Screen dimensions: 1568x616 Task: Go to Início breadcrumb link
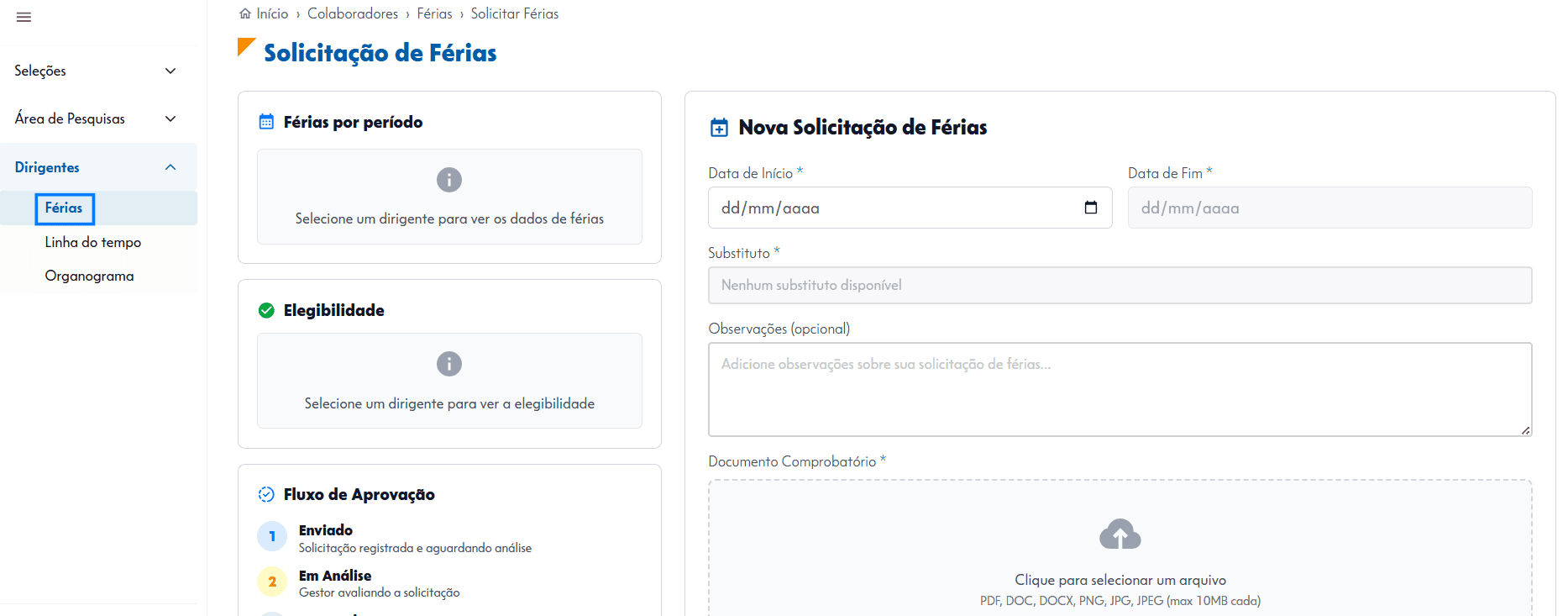point(272,13)
